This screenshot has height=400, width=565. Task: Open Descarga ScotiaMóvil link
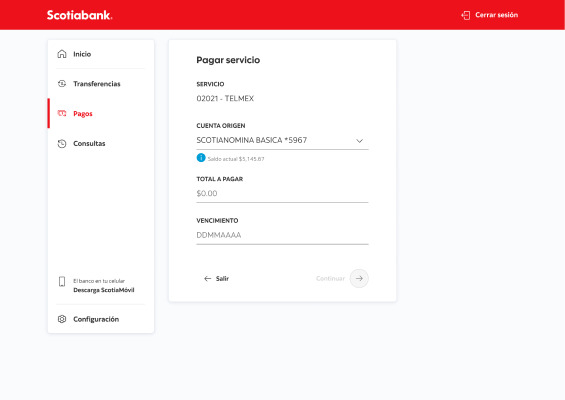[x=104, y=290]
